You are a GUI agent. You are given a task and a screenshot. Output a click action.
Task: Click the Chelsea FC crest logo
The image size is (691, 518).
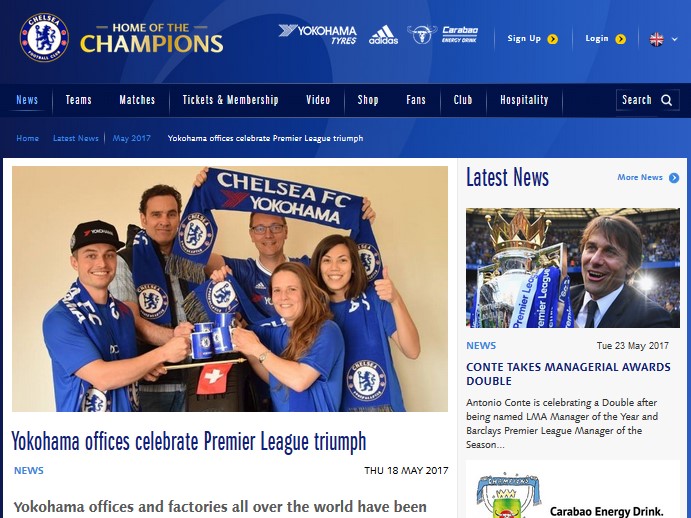[x=44, y=37]
